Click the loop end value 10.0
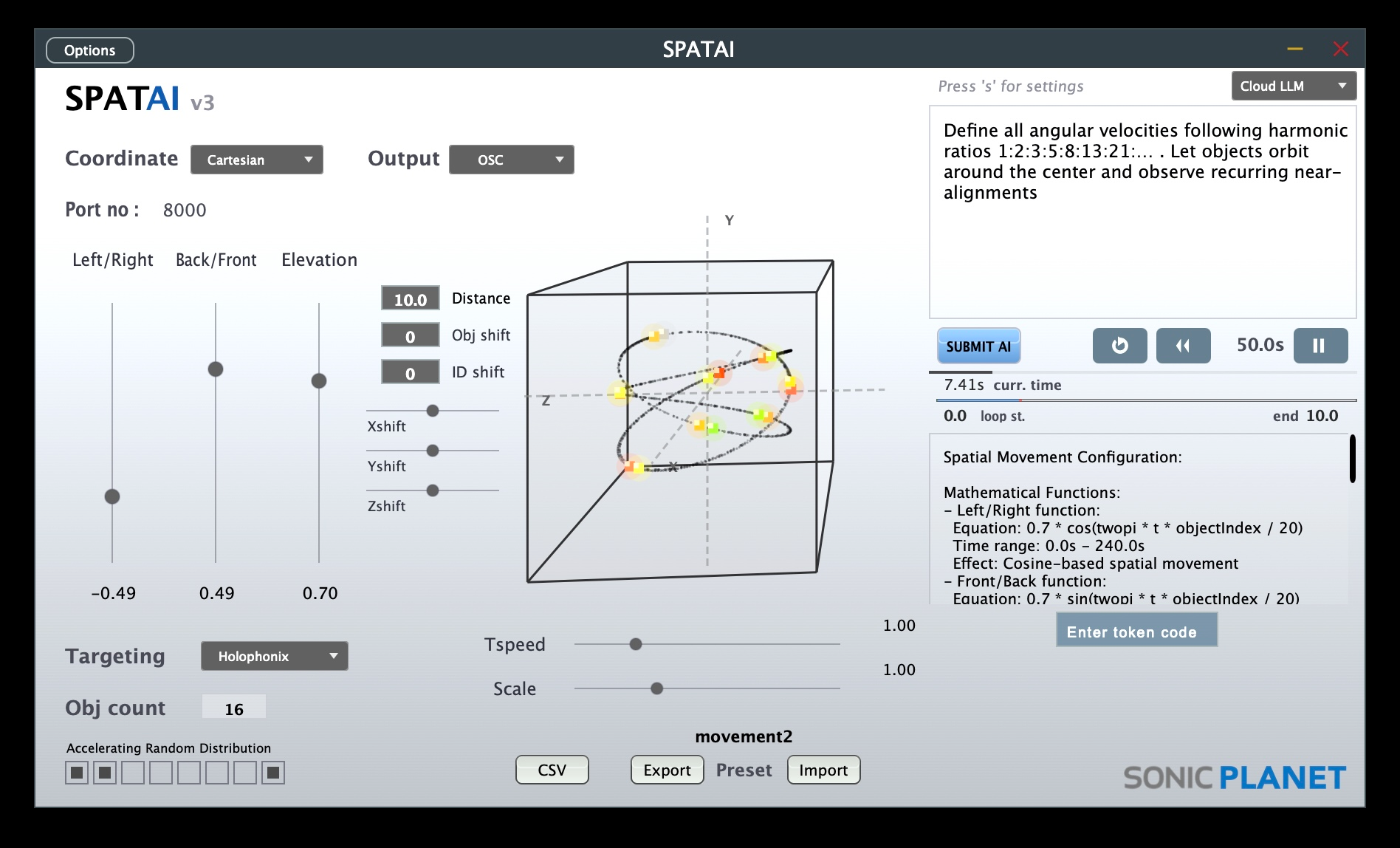1400x848 pixels. click(1322, 416)
